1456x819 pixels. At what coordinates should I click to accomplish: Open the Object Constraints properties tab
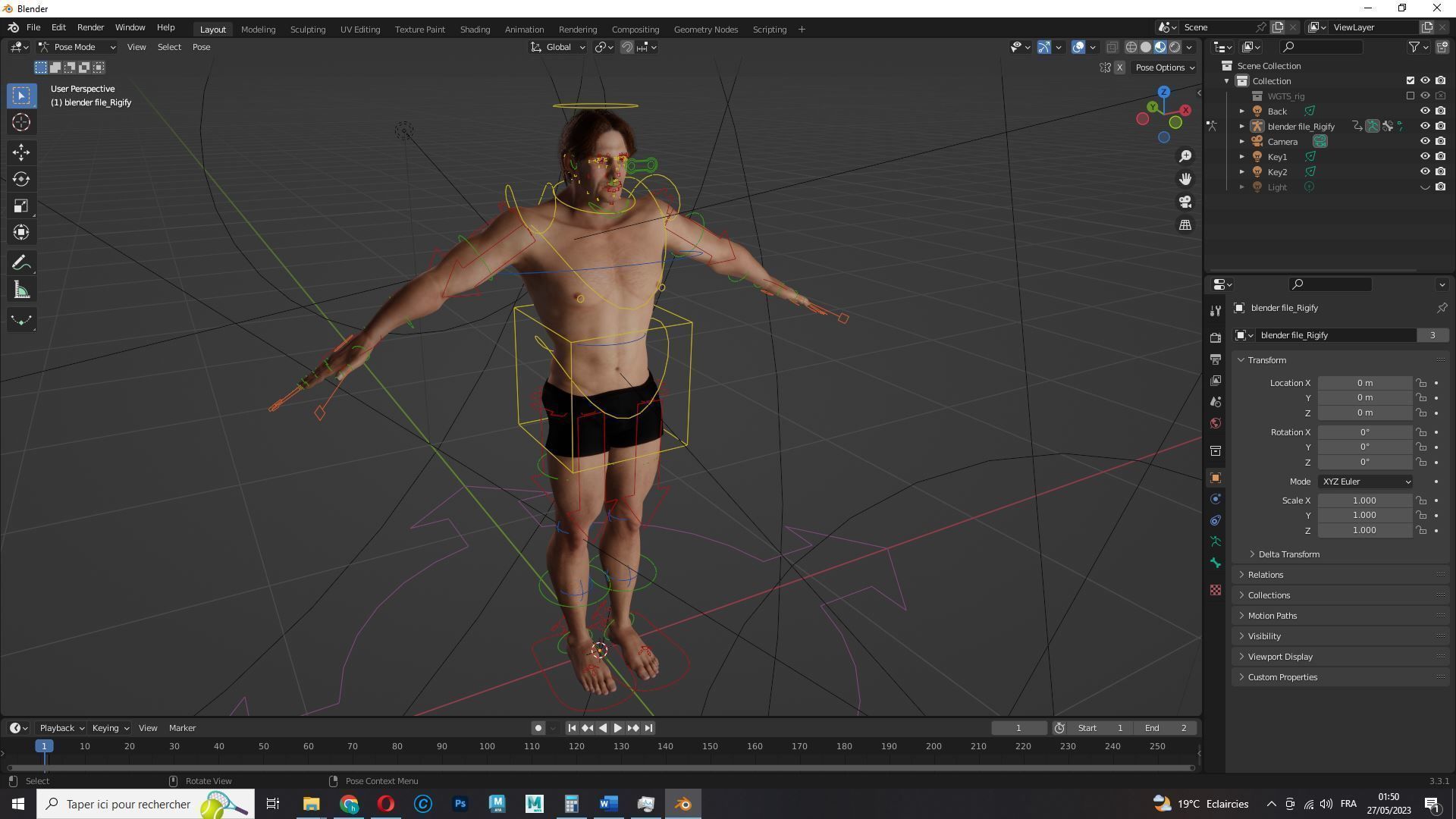click(1216, 520)
